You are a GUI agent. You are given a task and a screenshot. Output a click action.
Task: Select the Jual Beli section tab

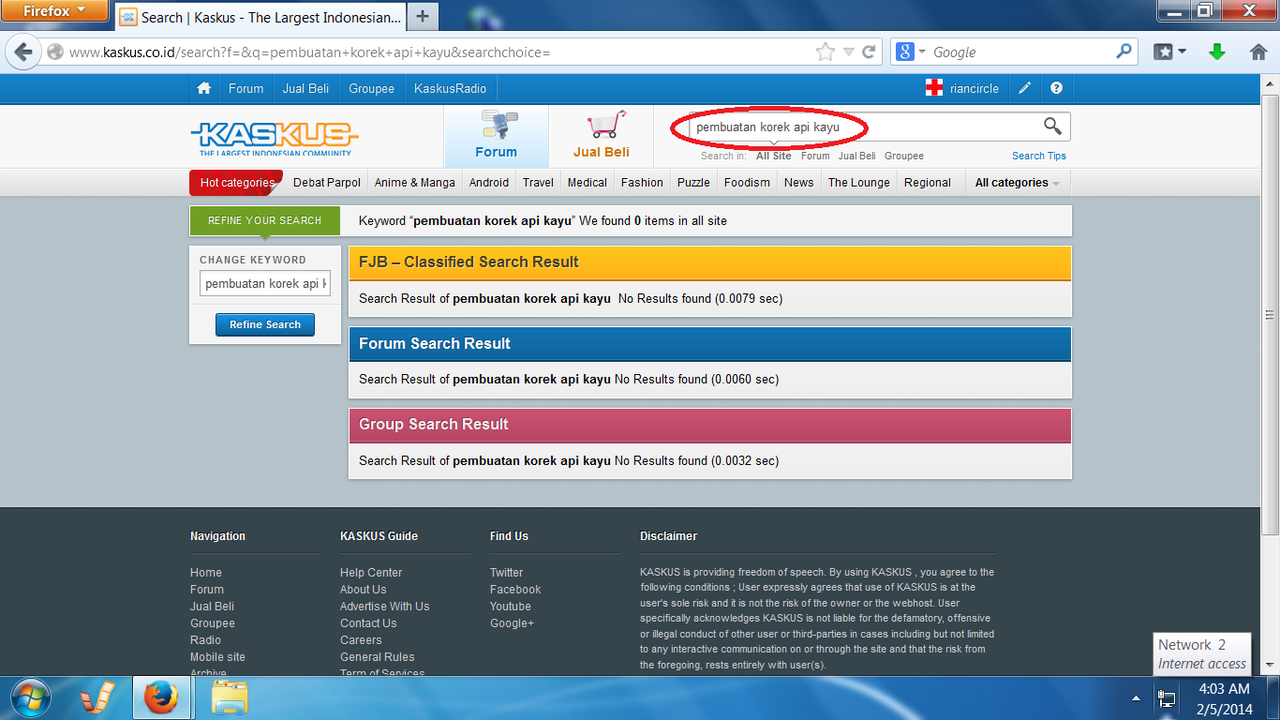[x=601, y=136]
